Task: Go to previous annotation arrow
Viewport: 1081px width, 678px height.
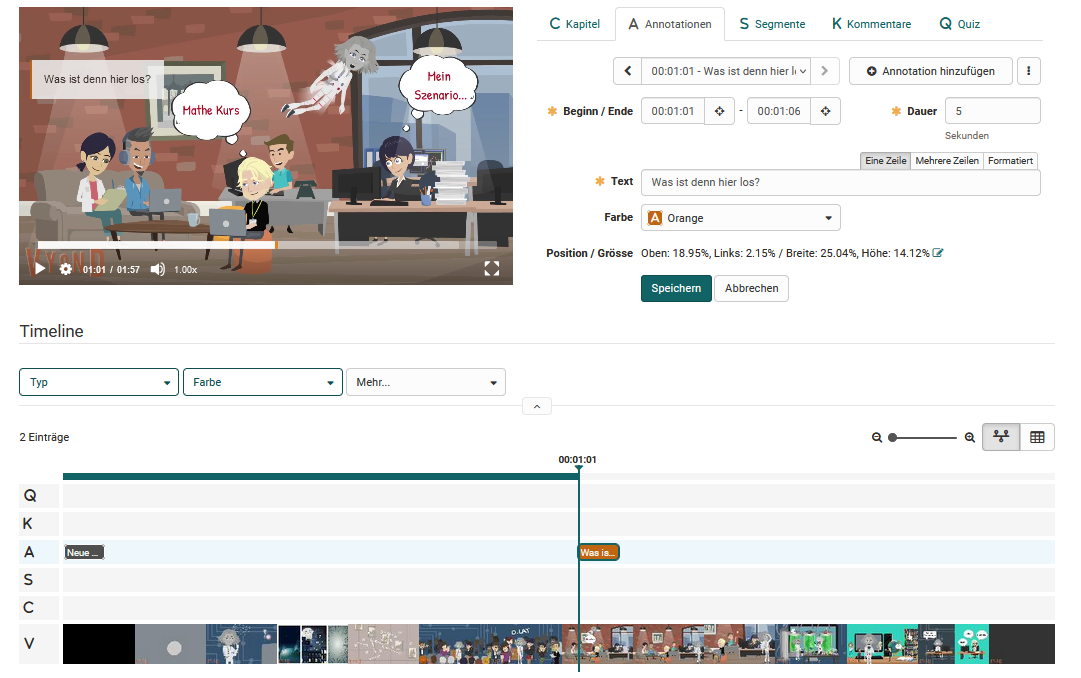Action: click(627, 71)
